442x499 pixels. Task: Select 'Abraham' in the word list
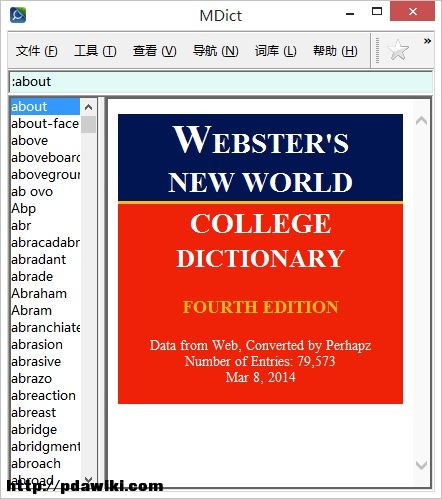click(45, 294)
